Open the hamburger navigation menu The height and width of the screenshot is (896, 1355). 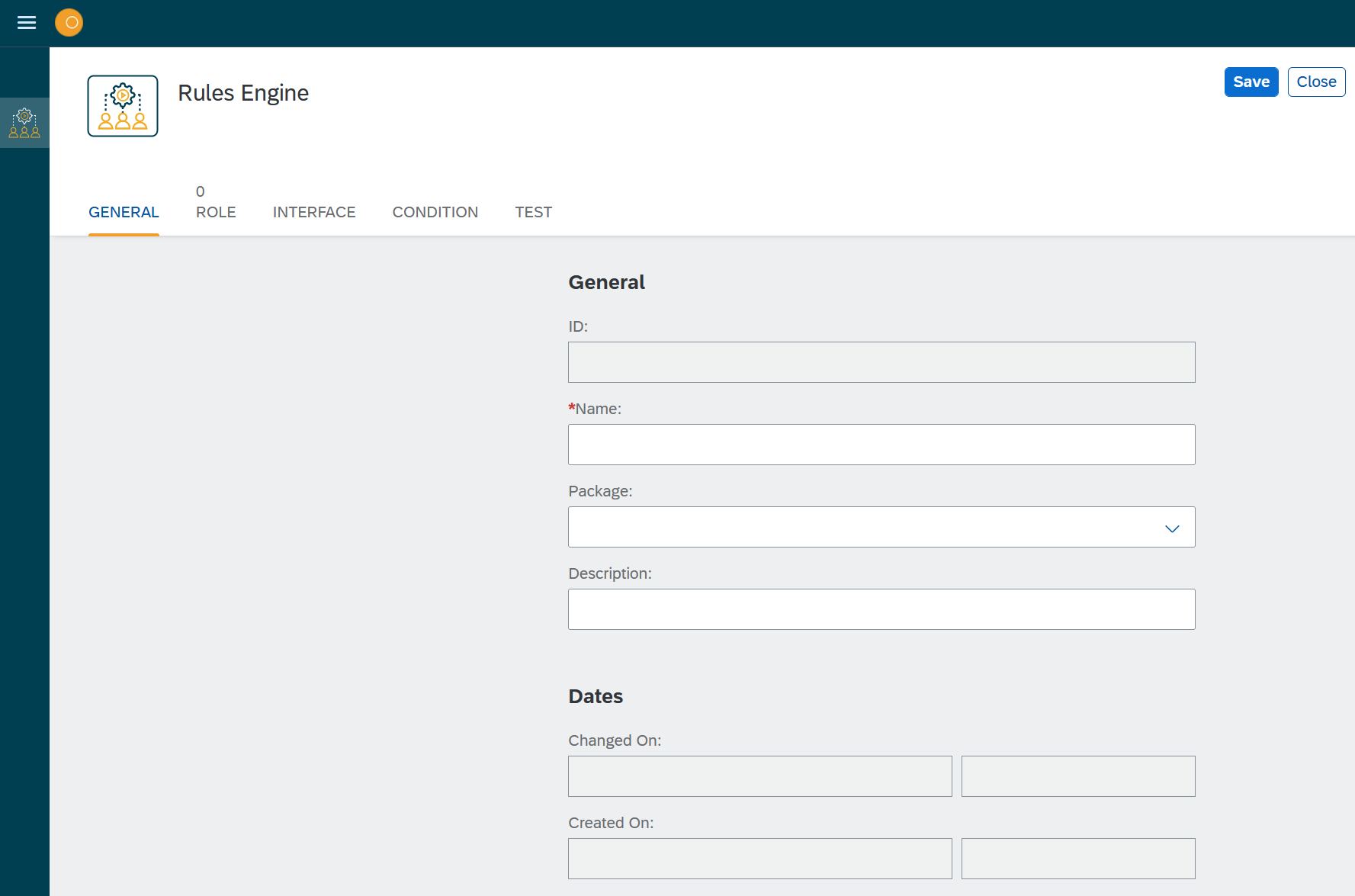point(27,23)
